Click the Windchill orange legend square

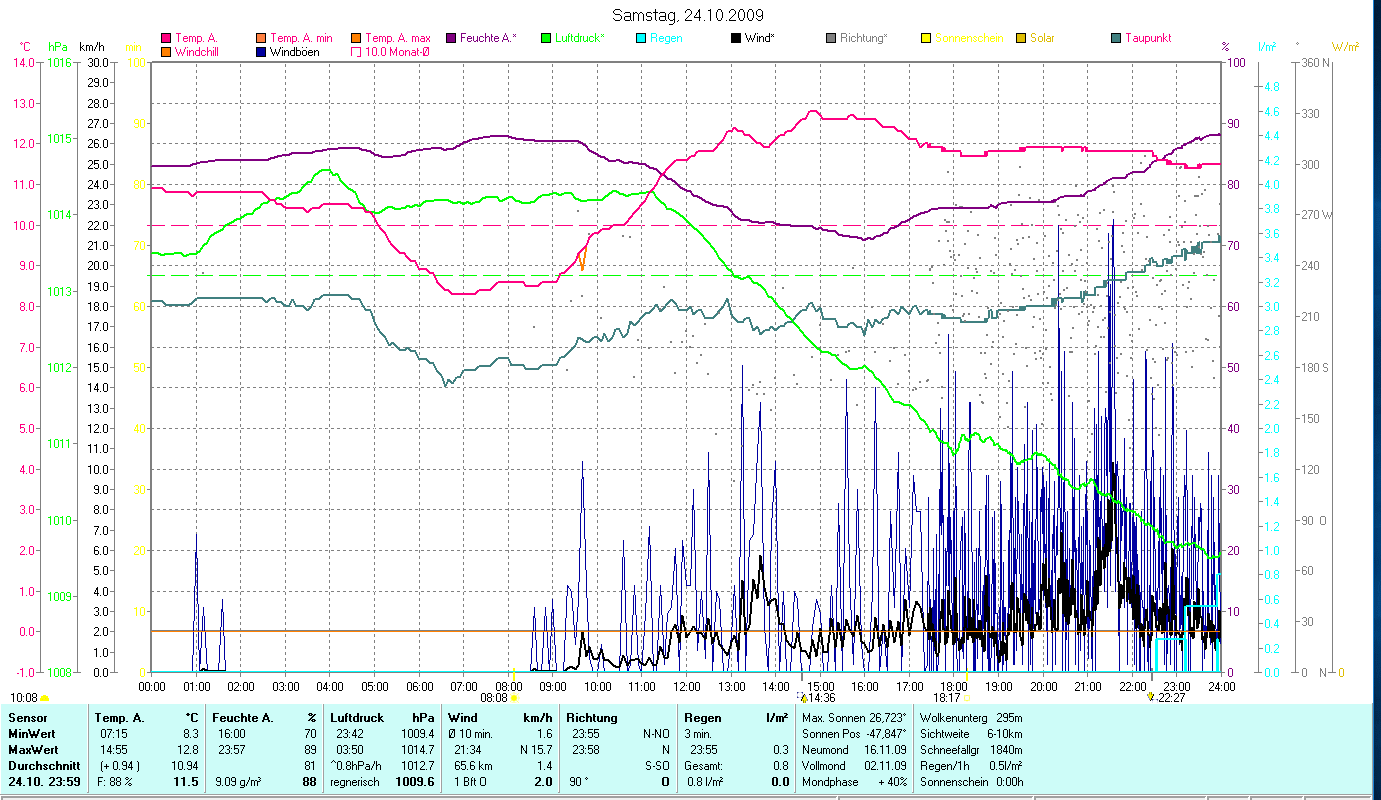click(166, 52)
